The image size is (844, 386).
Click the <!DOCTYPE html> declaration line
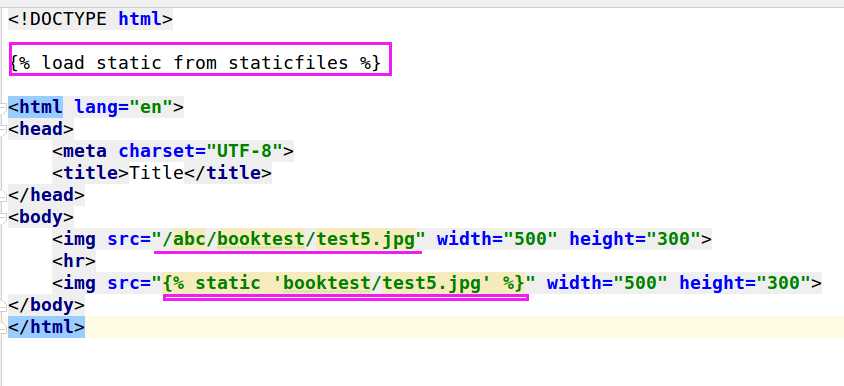pos(90,19)
